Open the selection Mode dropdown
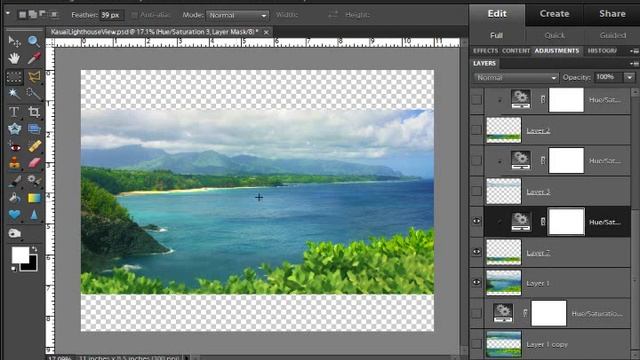The width and height of the screenshot is (640, 360). (x=238, y=15)
